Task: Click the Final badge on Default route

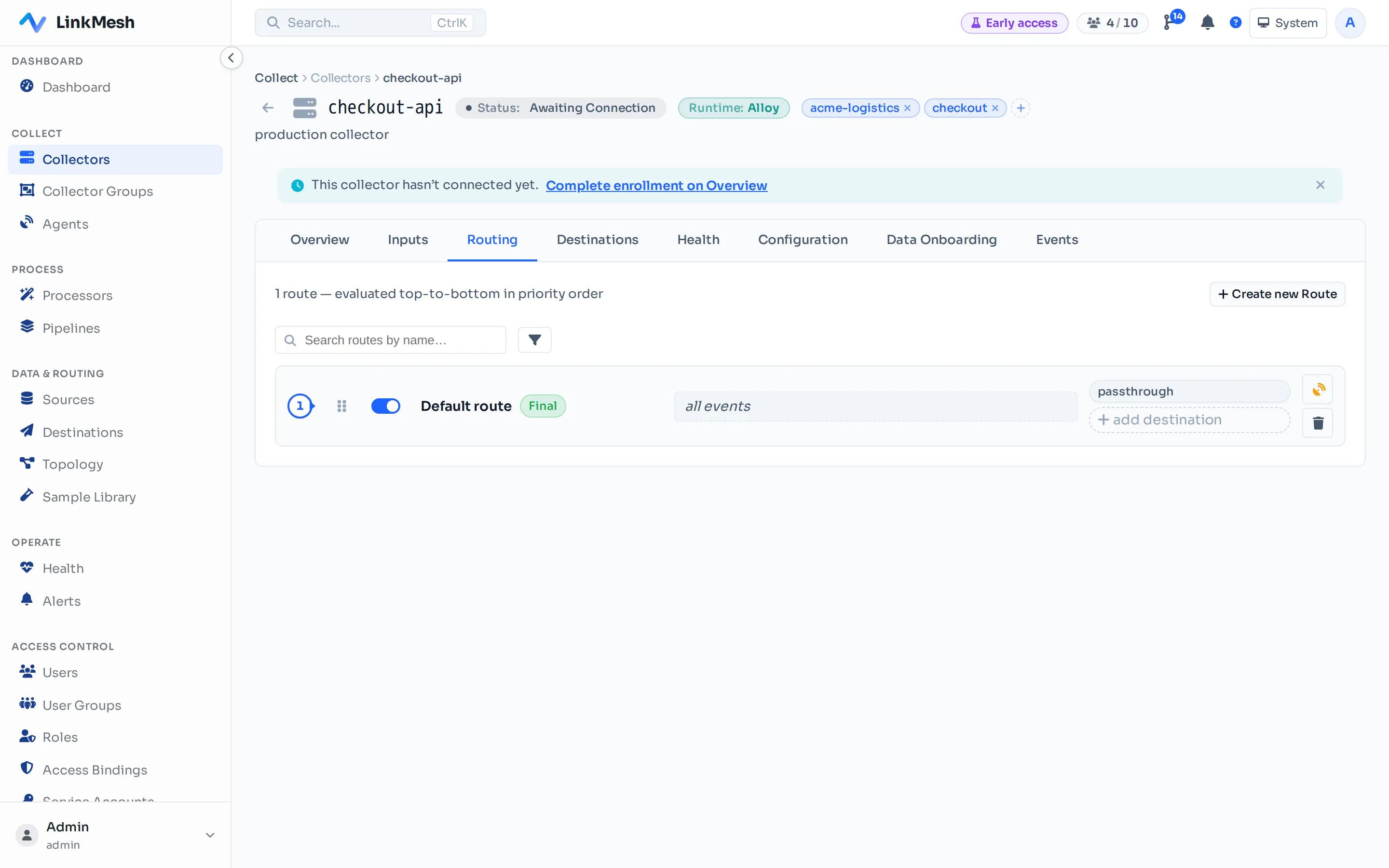Action: pyautogui.click(x=543, y=406)
